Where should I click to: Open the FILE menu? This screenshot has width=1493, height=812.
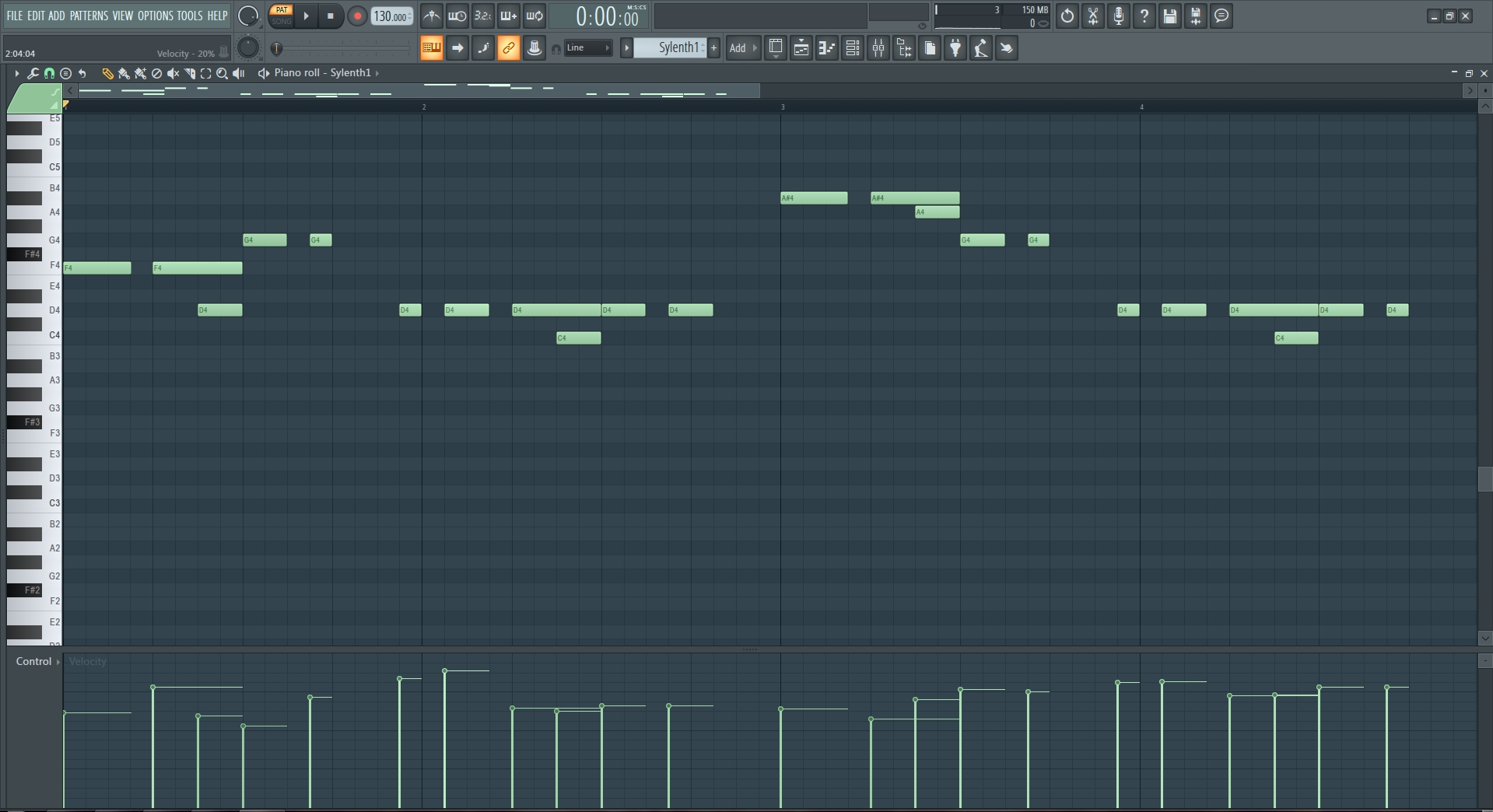coord(15,16)
